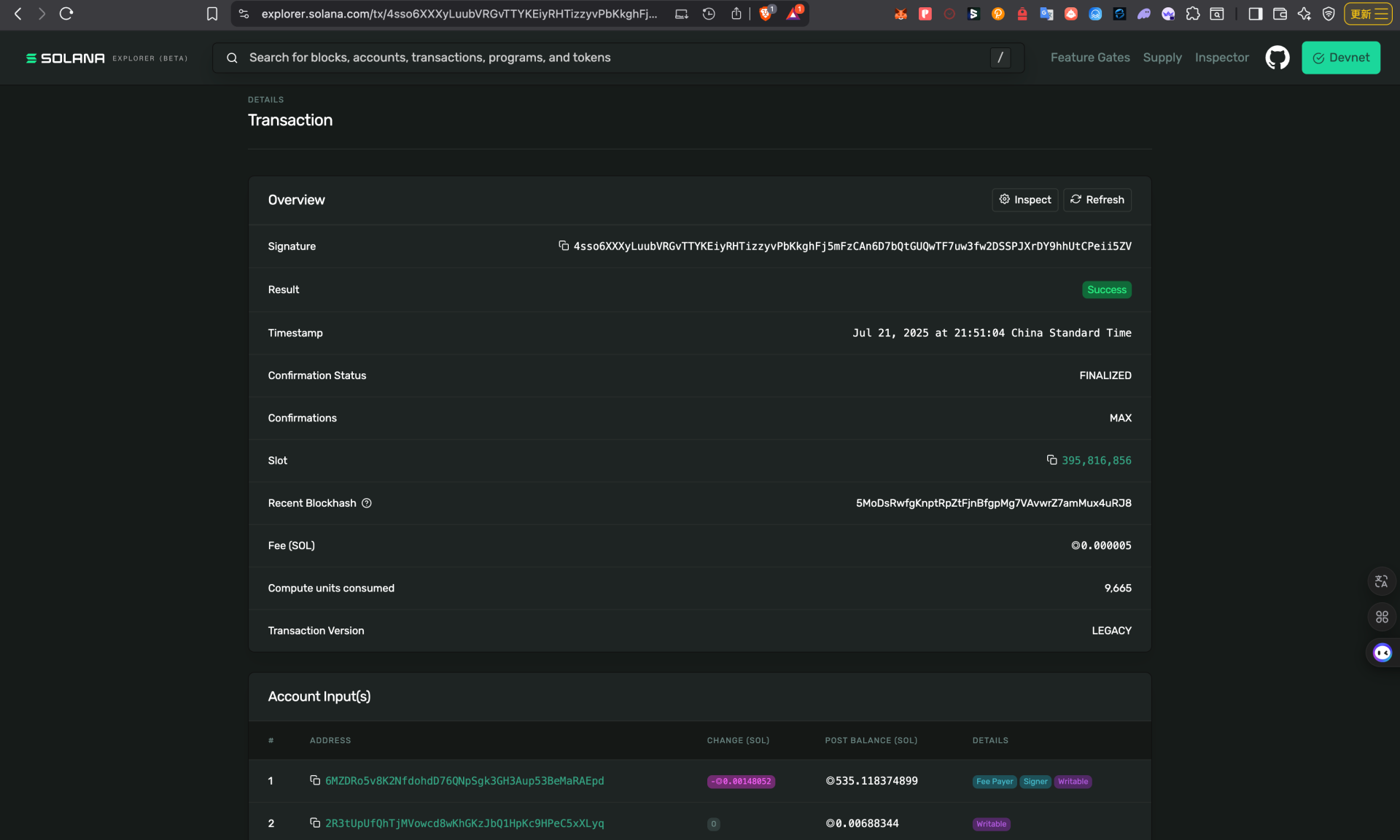Open the history clock icon in address bar
1400x840 pixels.
(x=709, y=14)
